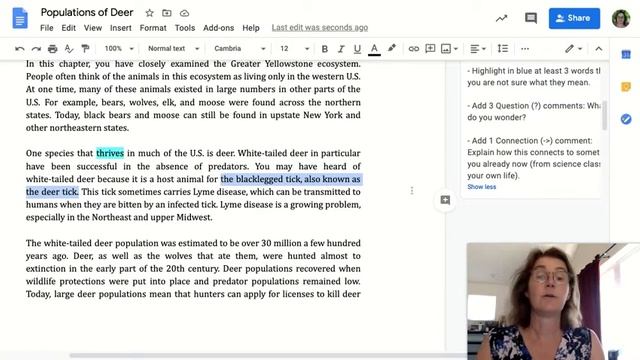Image resolution: width=640 pixels, height=360 pixels.
Task: Toggle Bold formatting
Action: click(324, 49)
